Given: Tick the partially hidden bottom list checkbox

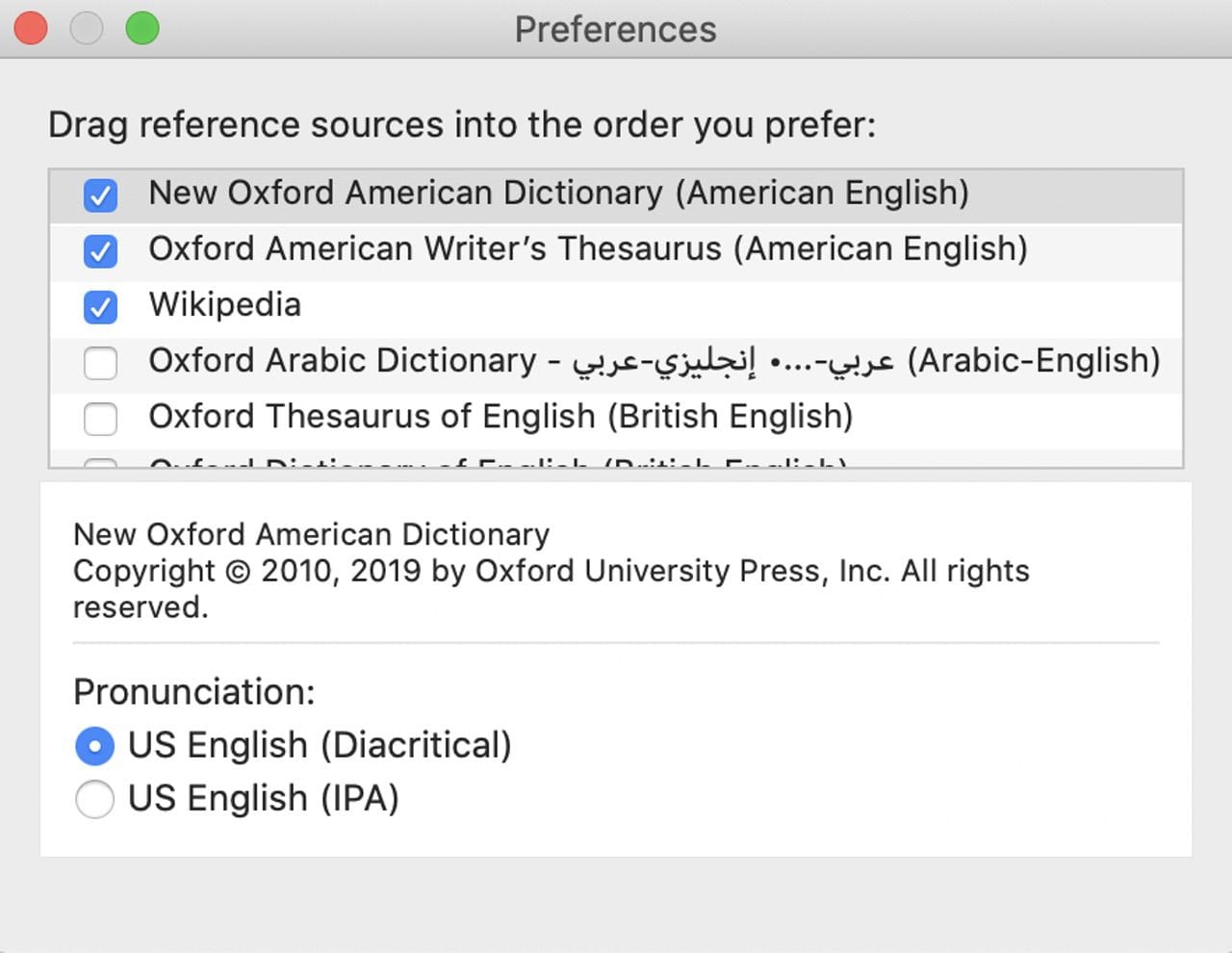Looking at the screenshot, I should 100,463.
